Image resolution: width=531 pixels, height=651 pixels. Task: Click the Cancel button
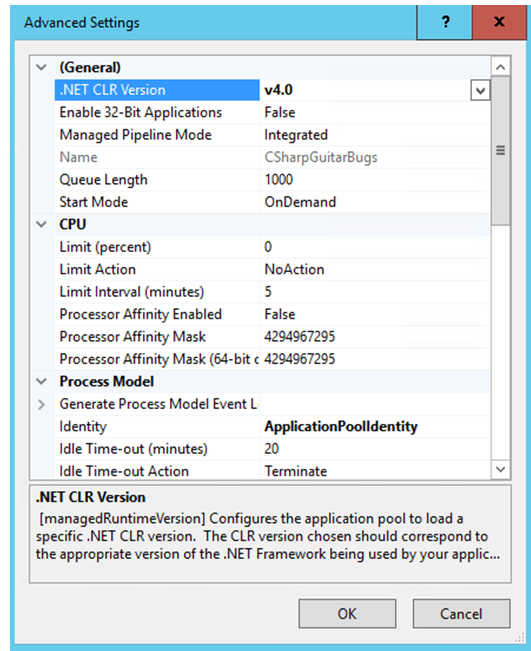tap(461, 614)
